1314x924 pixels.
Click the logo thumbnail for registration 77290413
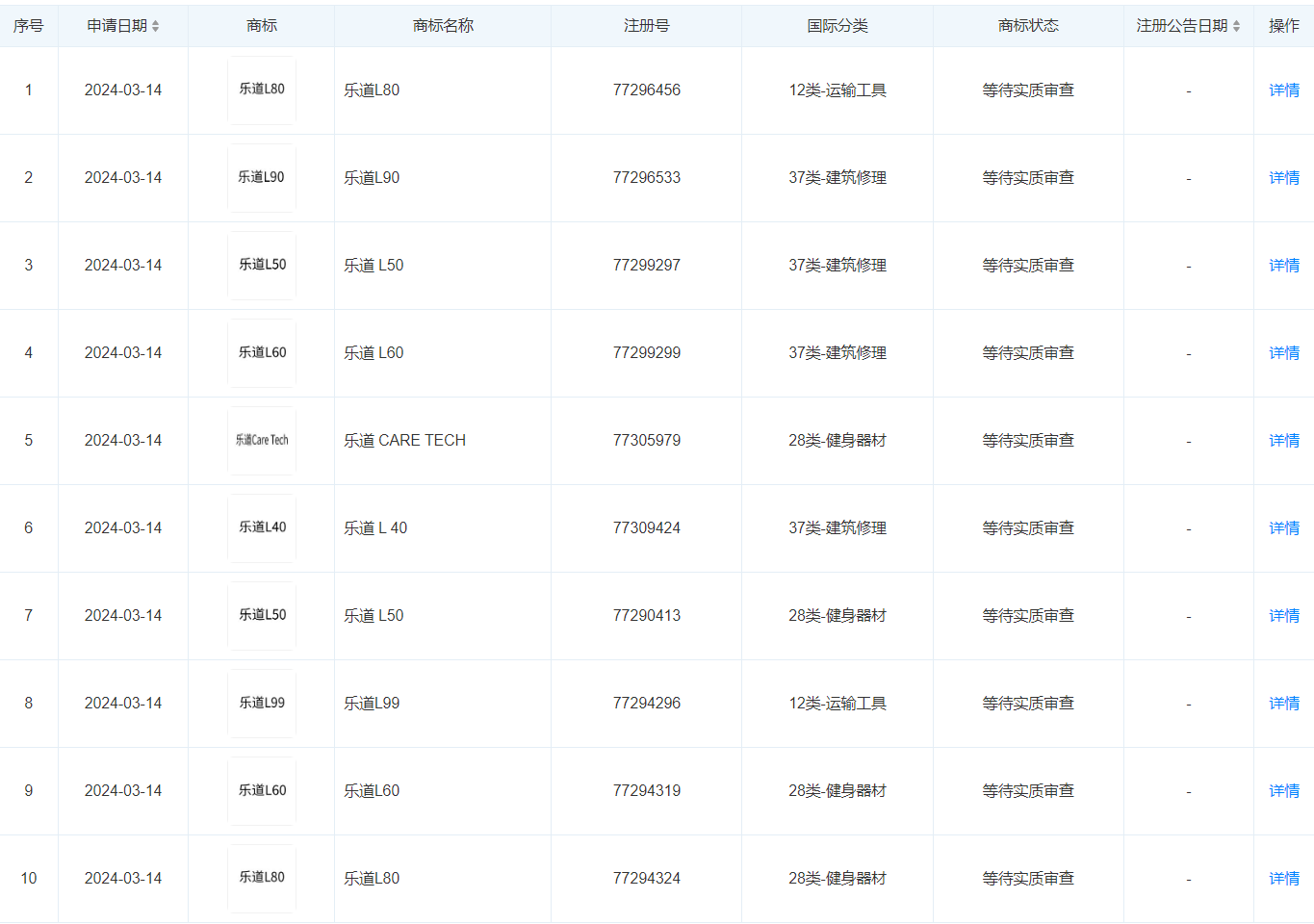click(262, 616)
